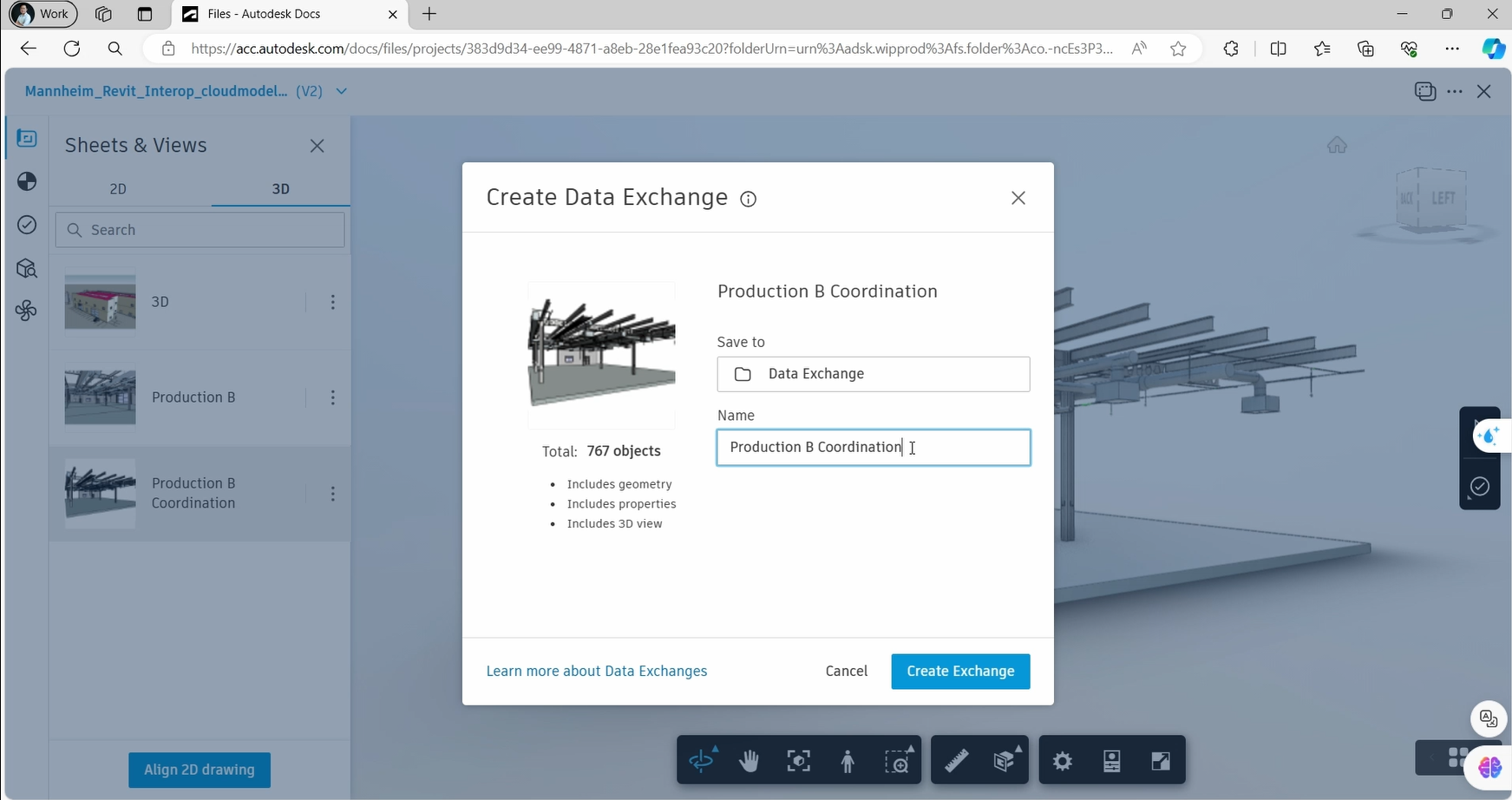This screenshot has width=1512, height=800.
Task: Expand the Mannheim model version dropdown
Action: [x=342, y=91]
